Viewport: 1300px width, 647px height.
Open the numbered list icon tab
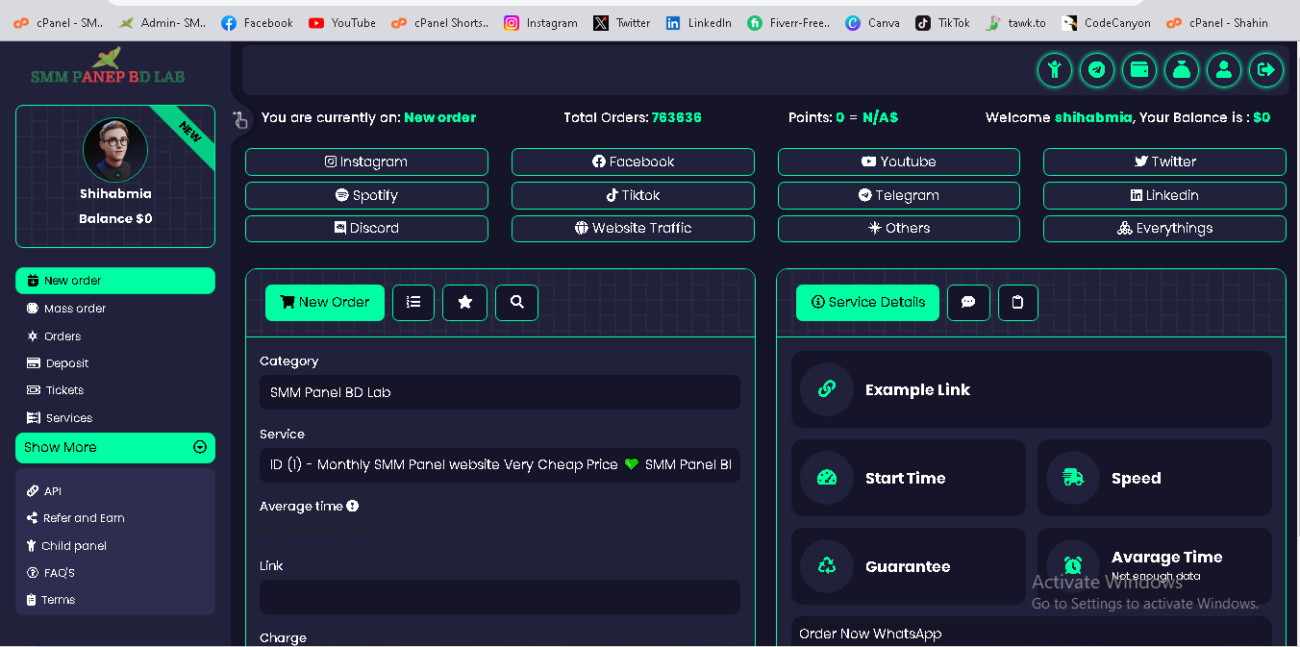coord(413,303)
